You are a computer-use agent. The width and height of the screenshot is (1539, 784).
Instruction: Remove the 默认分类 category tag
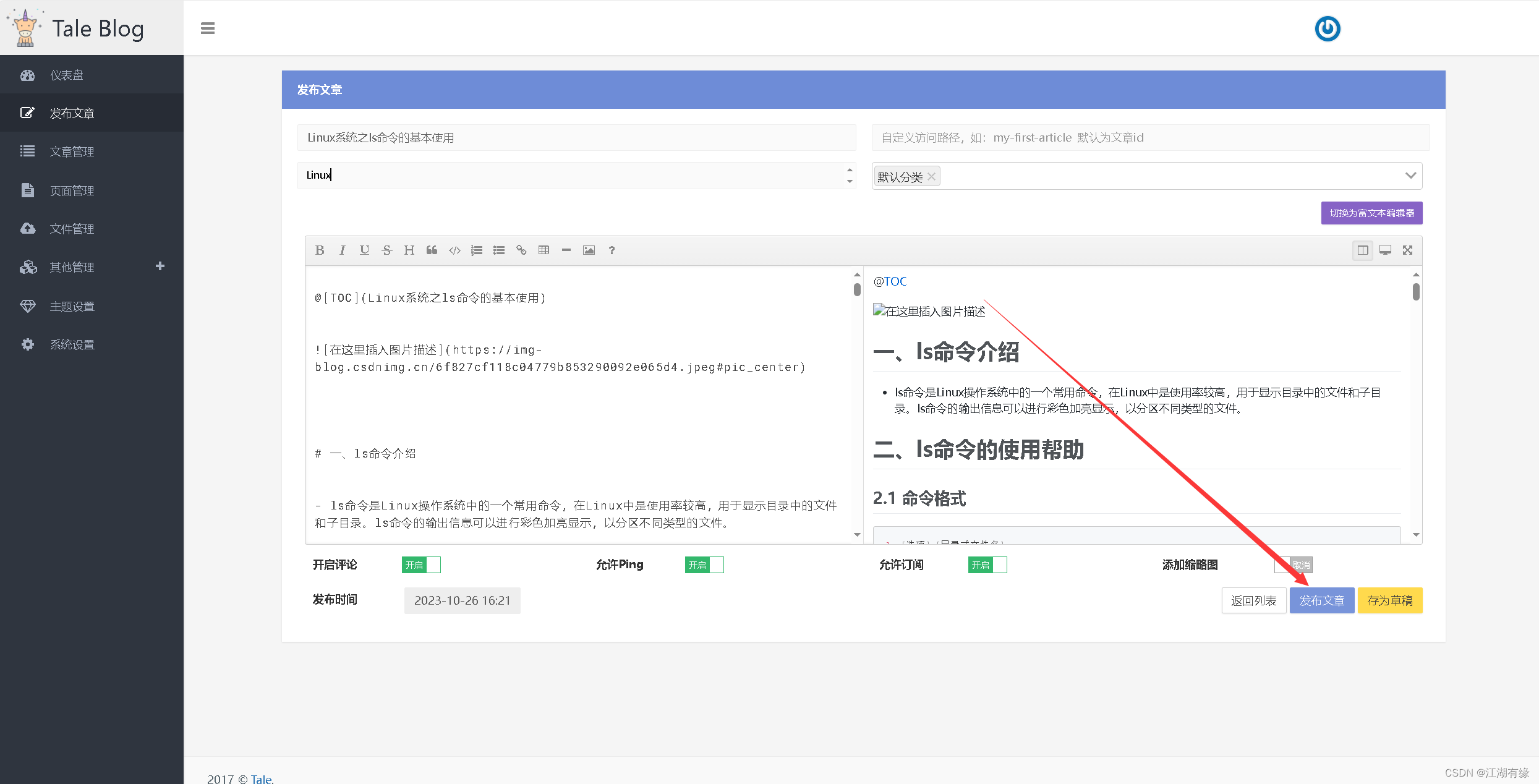(x=931, y=177)
